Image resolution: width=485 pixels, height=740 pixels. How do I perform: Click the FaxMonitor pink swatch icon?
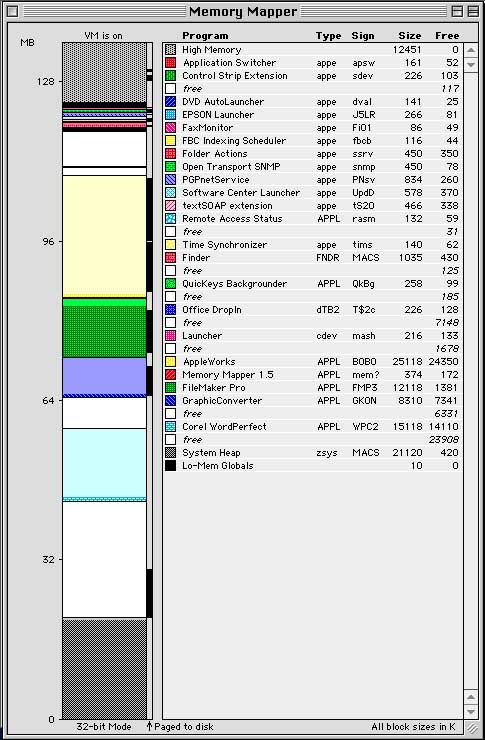pyautogui.click(x=170, y=127)
